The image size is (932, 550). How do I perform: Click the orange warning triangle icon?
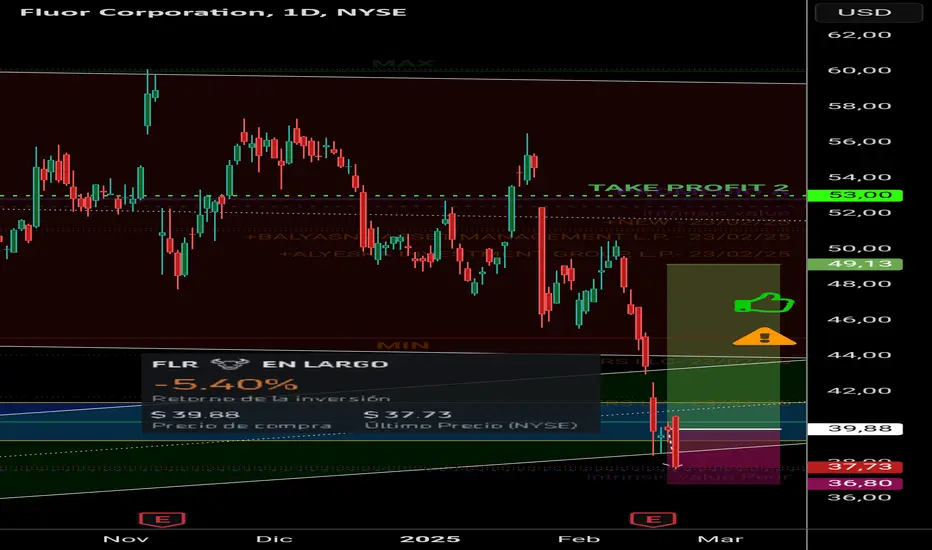(x=764, y=337)
